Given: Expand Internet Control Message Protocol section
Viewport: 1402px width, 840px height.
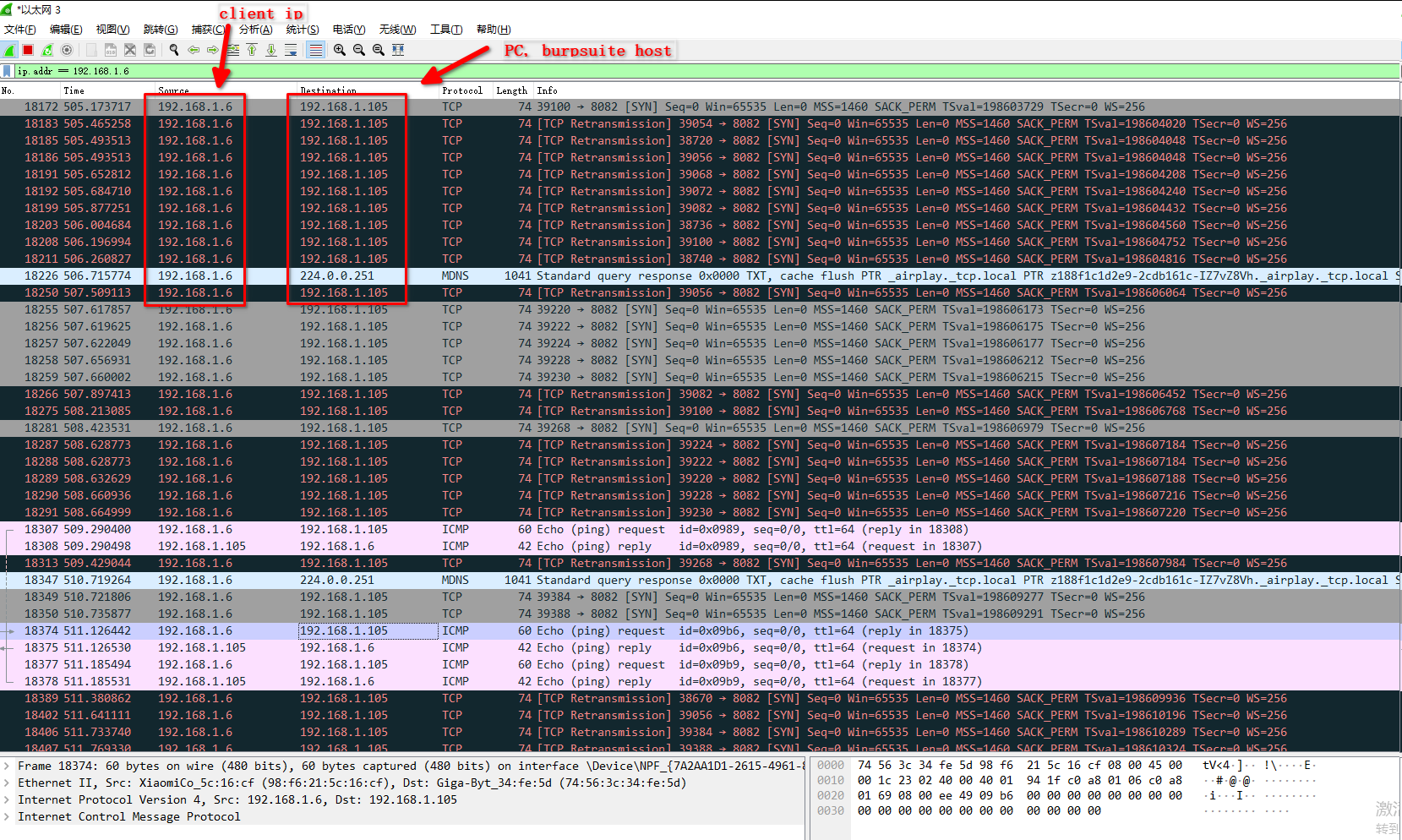Looking at the screenshot, I should coord(8,817).
